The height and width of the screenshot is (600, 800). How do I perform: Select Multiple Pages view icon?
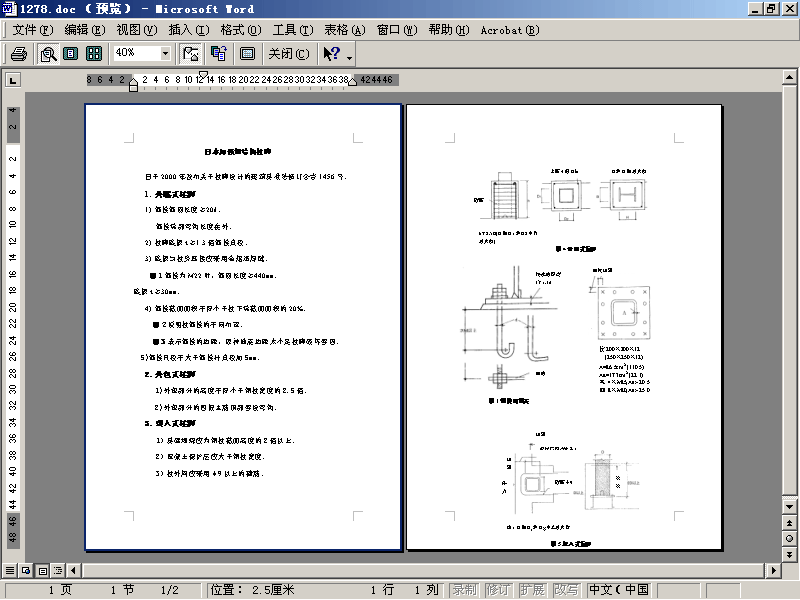[94, 54]
